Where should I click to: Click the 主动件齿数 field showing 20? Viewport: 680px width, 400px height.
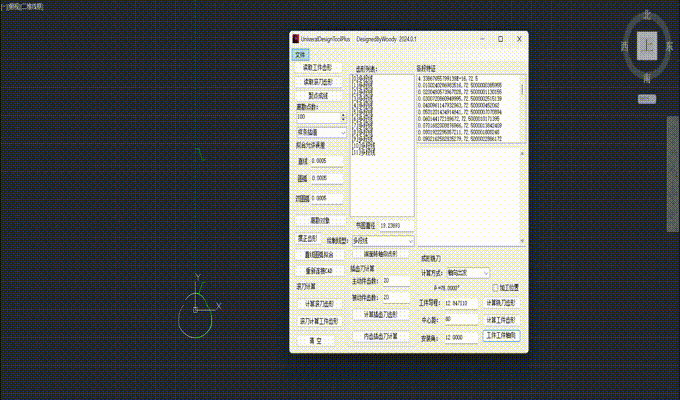(396, 281)
